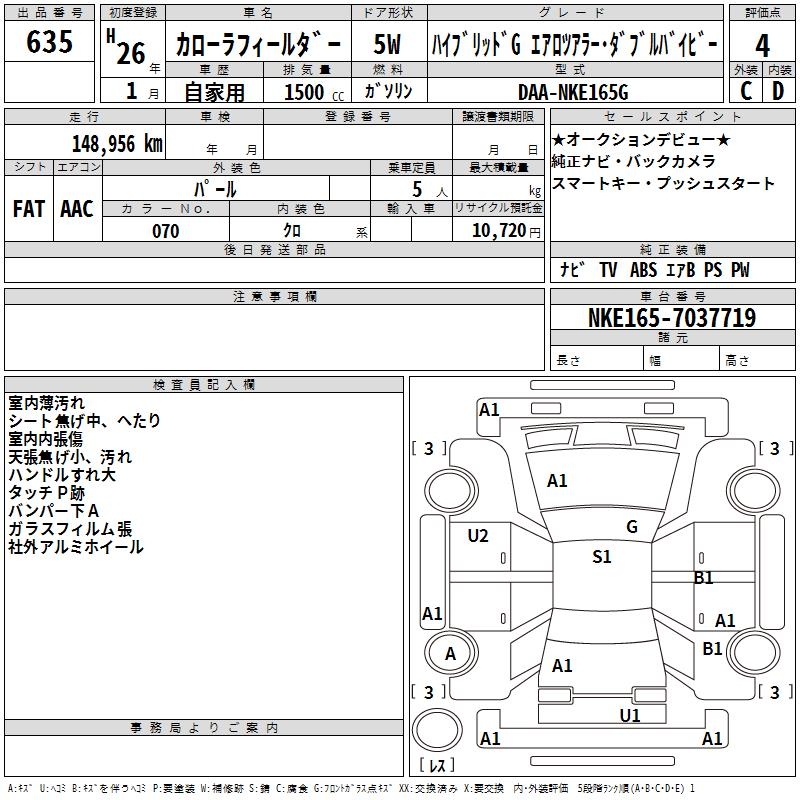The image size is (800, 800).
Task: Click the U1 mark on rear bumper
Action: tap(630, 716)
